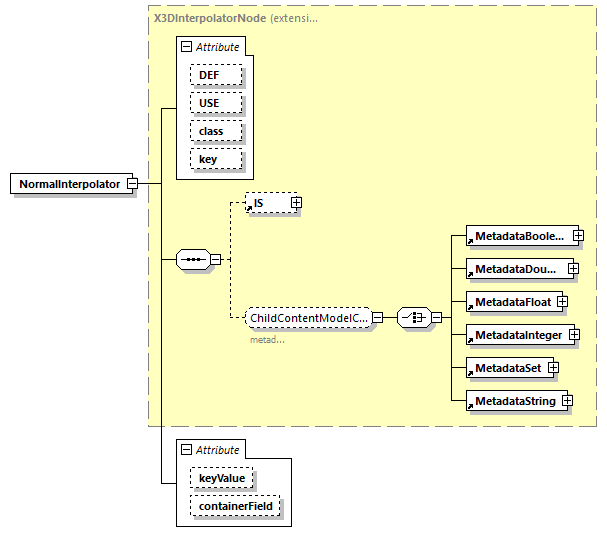The image size is (607, 544).
Task: Collapse the ChildContentModelCore group
Action: [x=378, y=318]
